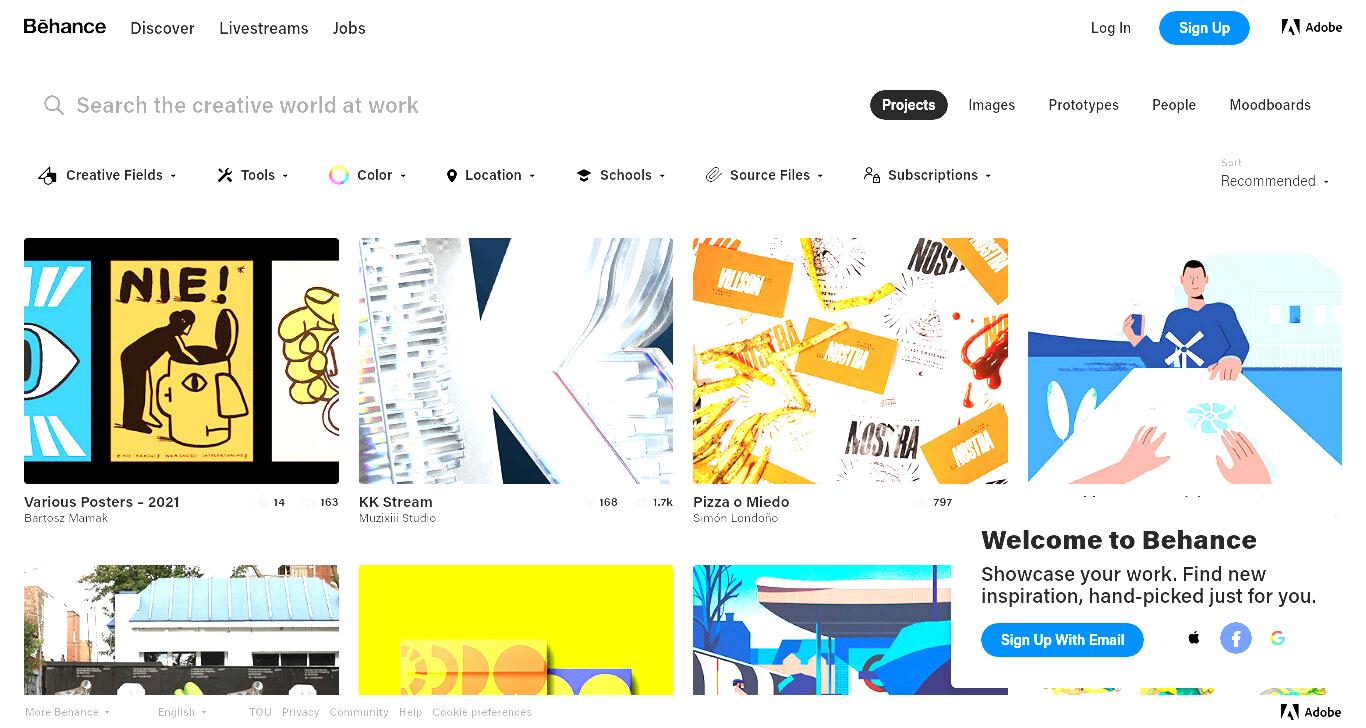Sign up using the Apple icon
The image size is (1366, 728).
tap(1194, 638)
